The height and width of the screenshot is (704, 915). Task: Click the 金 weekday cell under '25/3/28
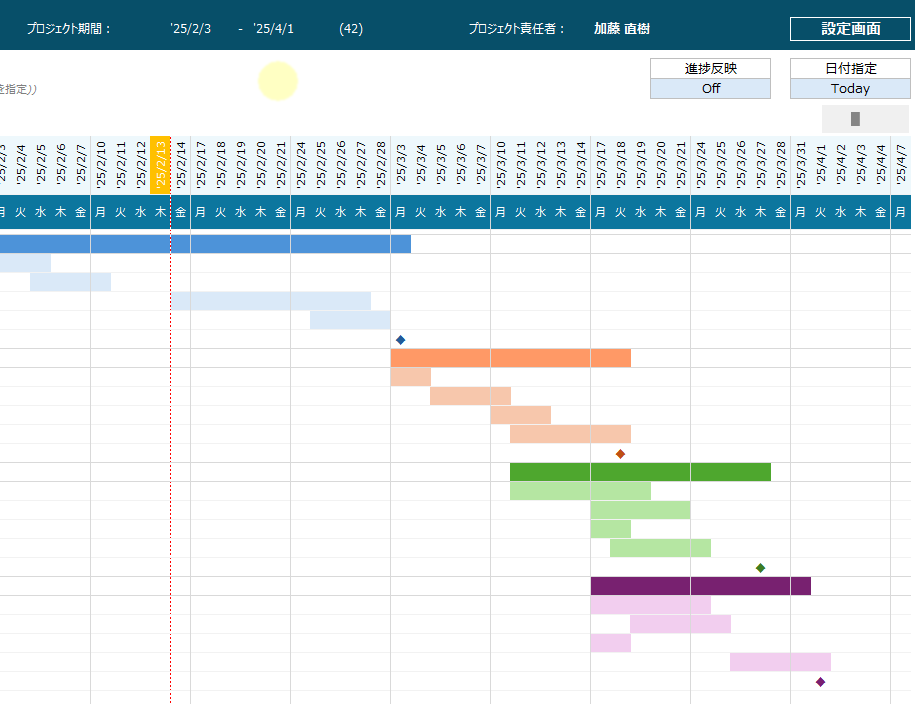point(781,212)
